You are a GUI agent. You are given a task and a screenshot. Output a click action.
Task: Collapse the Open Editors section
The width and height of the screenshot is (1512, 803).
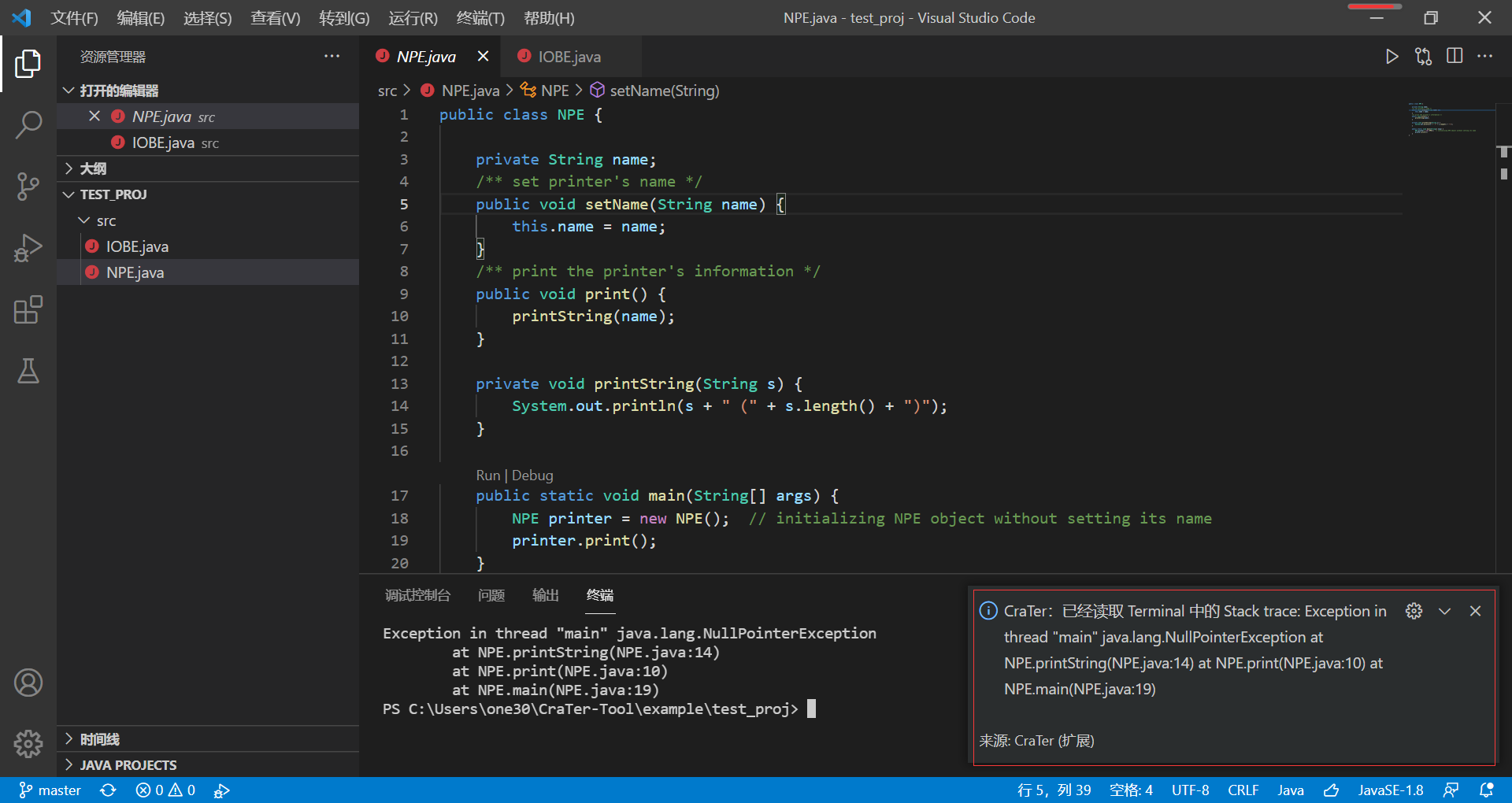click(x=69, y=91)
